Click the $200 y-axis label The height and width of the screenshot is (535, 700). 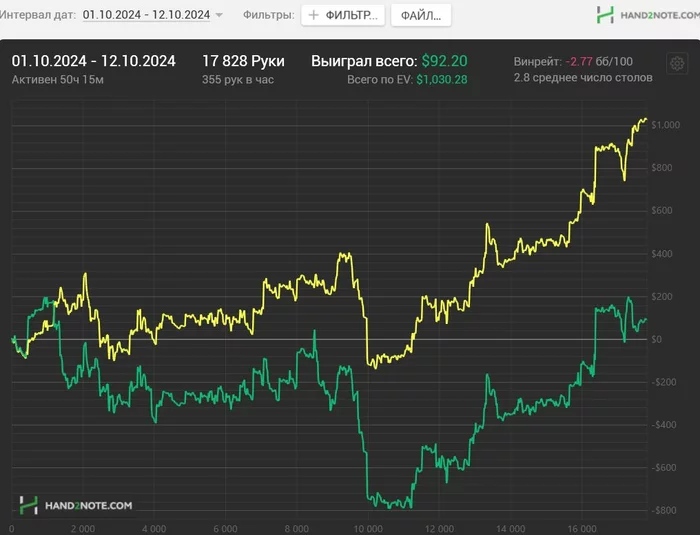click(662, 297)
